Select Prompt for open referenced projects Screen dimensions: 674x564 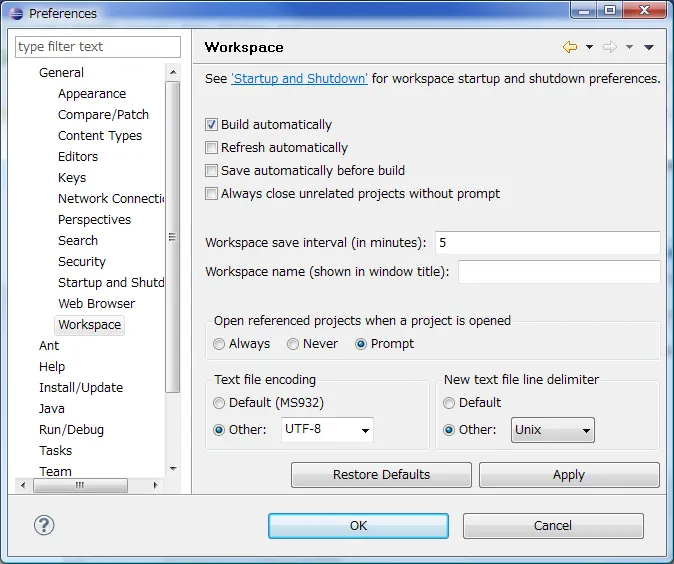[x=361, y=344]
